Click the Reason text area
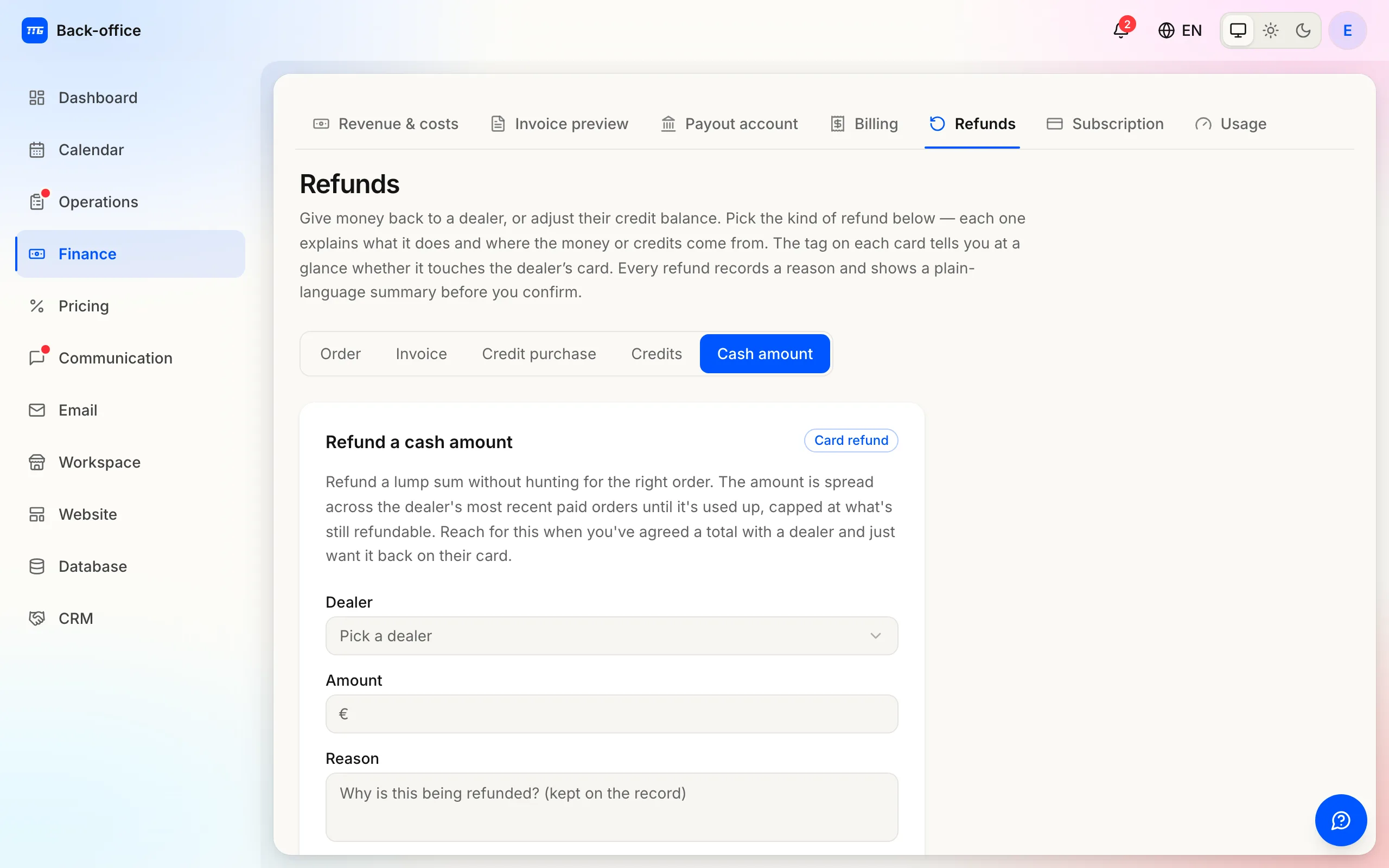 [611, 807]
